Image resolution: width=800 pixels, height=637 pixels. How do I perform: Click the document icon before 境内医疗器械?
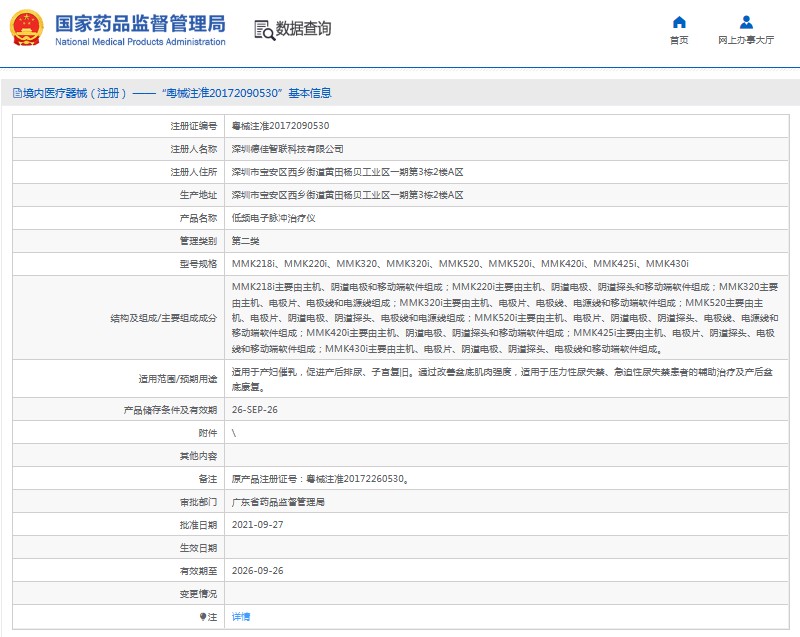(x=17, y=93)
